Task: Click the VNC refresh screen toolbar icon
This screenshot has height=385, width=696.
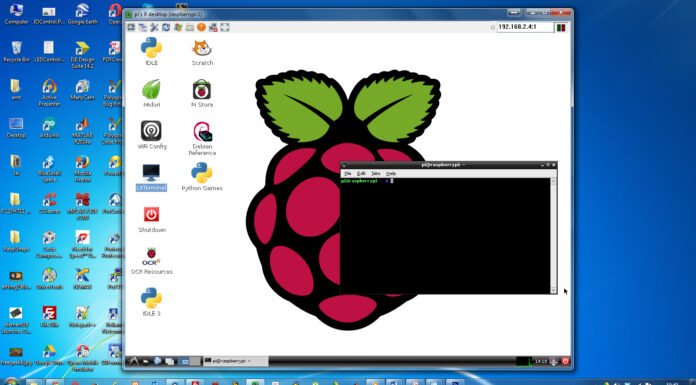Action: coord(166,28)
